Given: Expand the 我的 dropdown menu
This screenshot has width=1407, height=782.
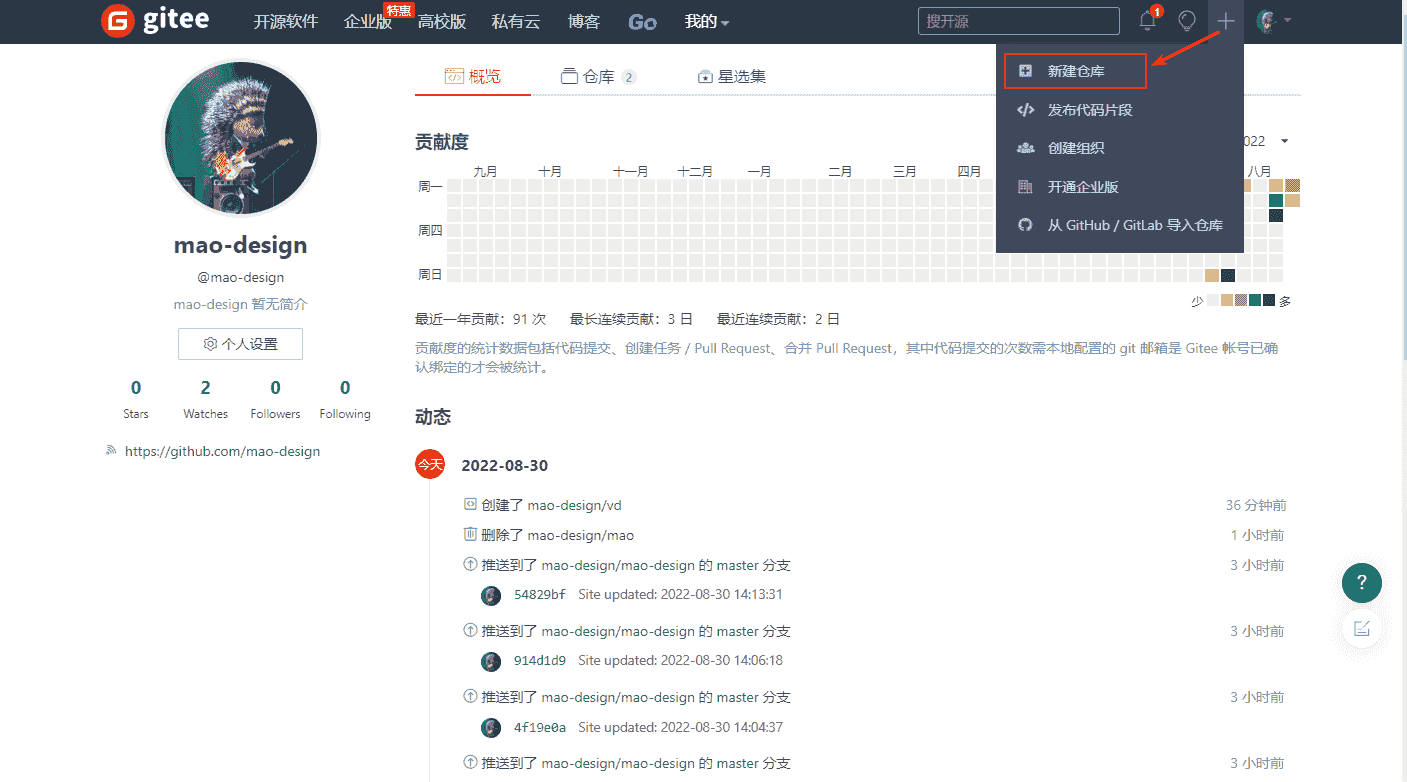Looking at the screenshot, I should coord(706,22).
